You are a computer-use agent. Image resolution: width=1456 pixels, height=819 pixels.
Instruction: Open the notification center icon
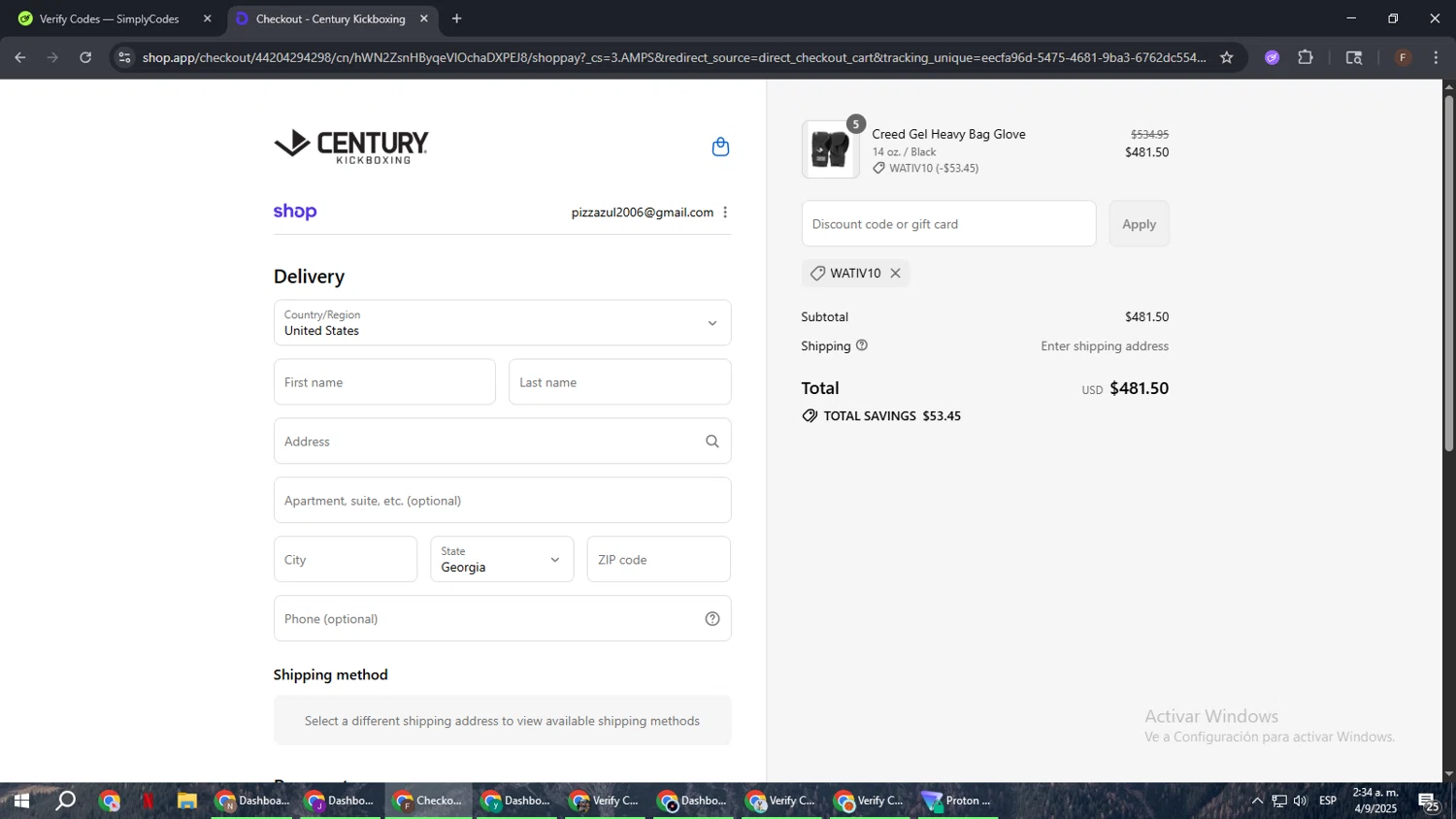(1429, 802)
